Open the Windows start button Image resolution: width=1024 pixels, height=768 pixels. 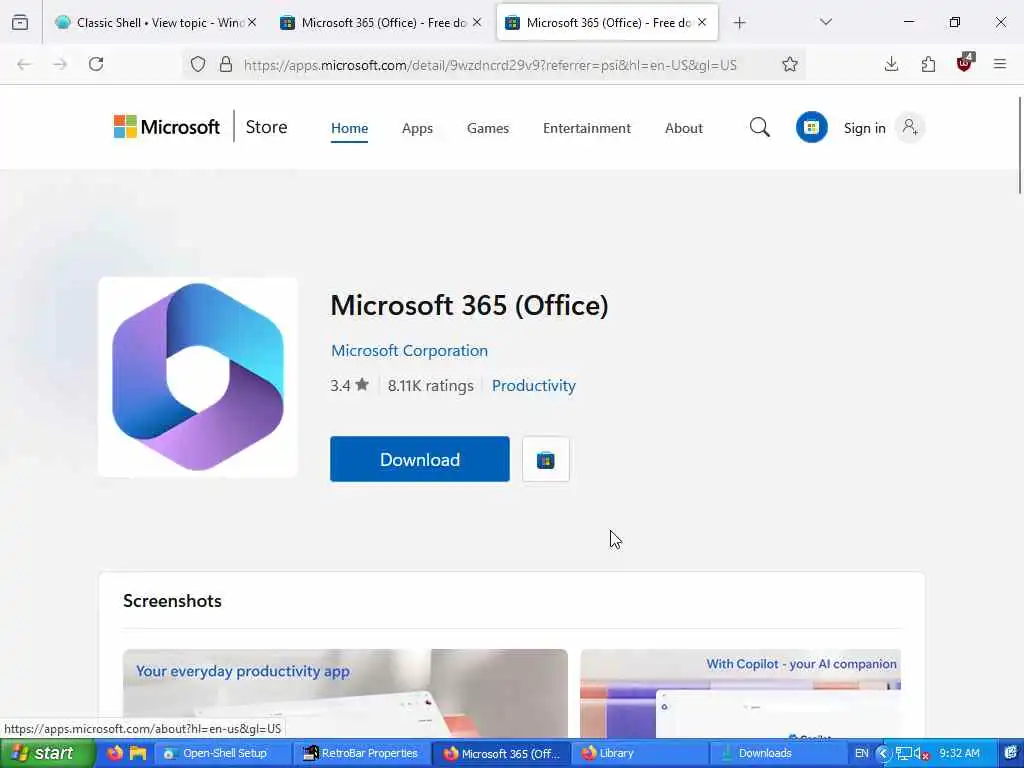(x=47, y=754)
